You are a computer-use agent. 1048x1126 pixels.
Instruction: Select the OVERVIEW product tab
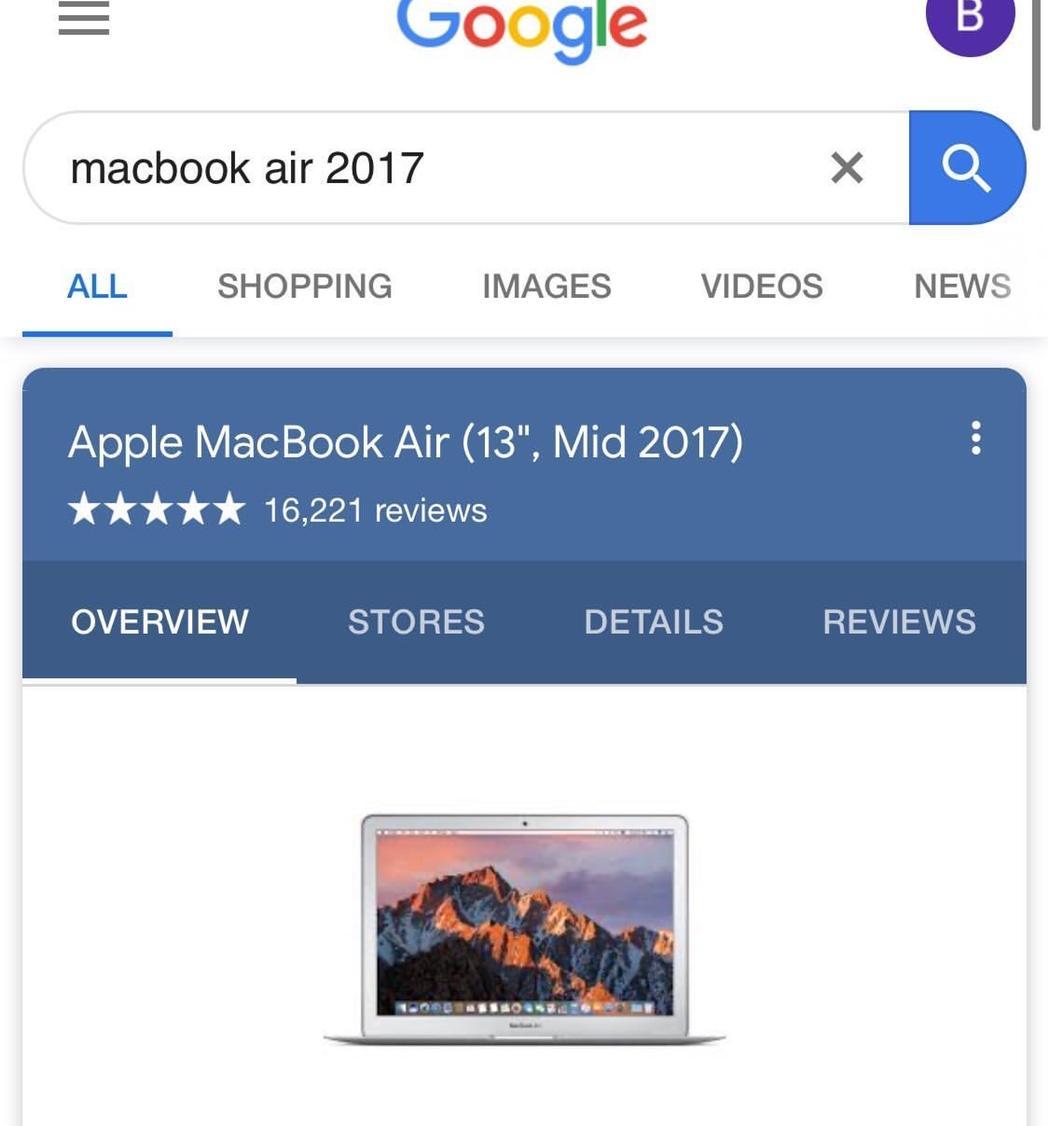pyautogui.click(x=159, y=622)
